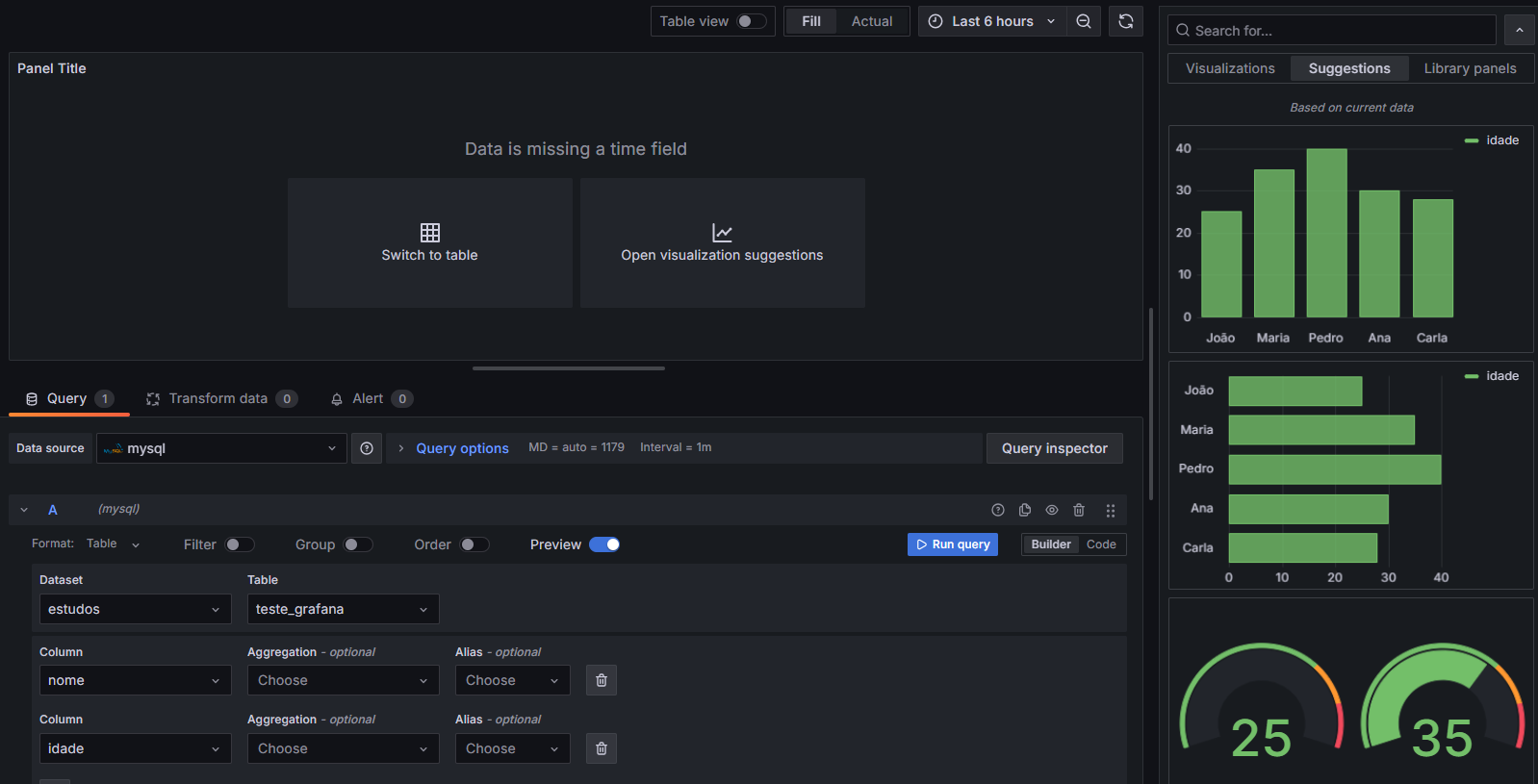Click the idade legend swatch in bar chart
The width and height of the screenshot is (1538, 784).
point(1472,140)
